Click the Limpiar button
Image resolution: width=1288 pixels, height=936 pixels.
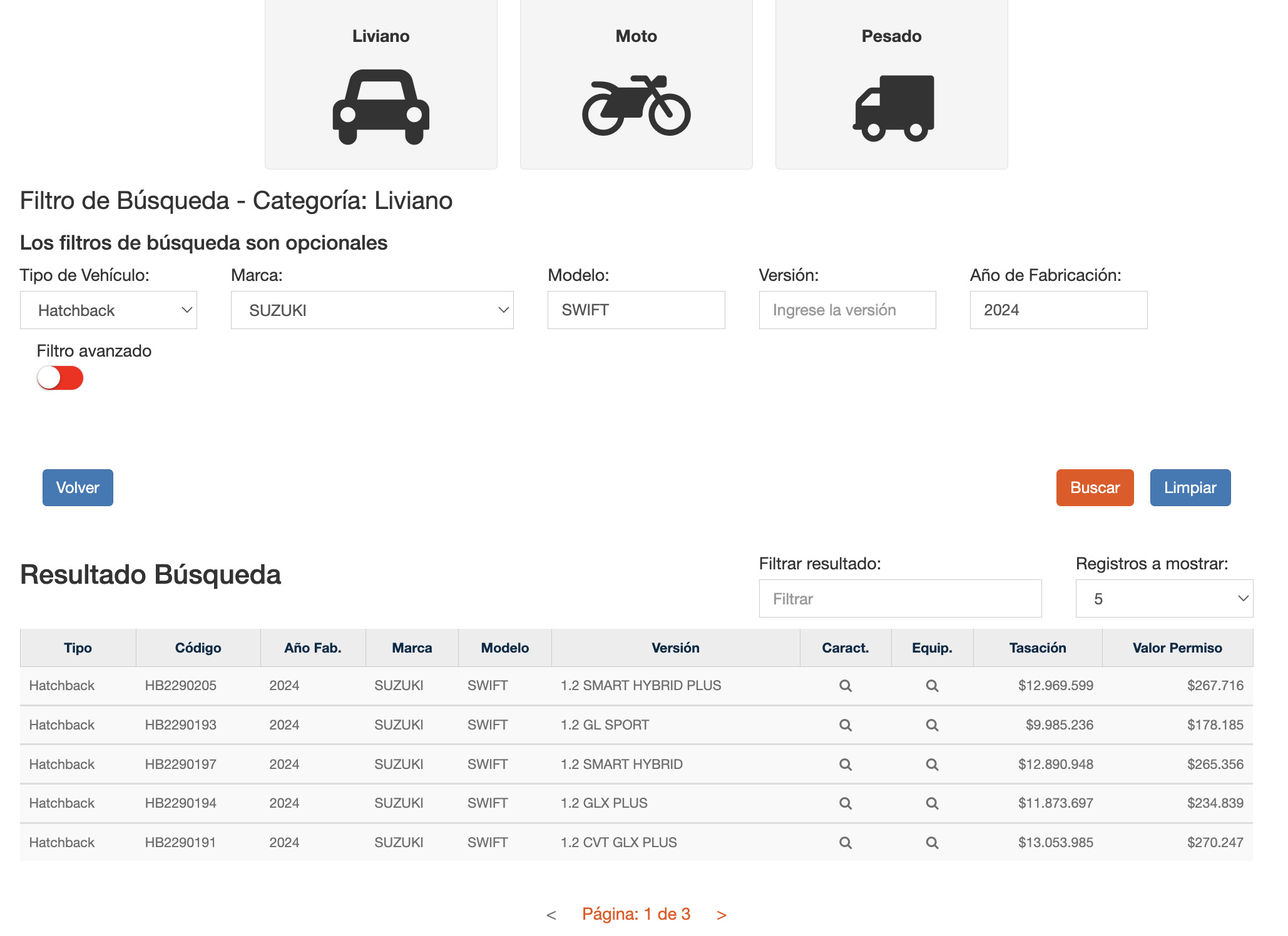pos(1190,488)
